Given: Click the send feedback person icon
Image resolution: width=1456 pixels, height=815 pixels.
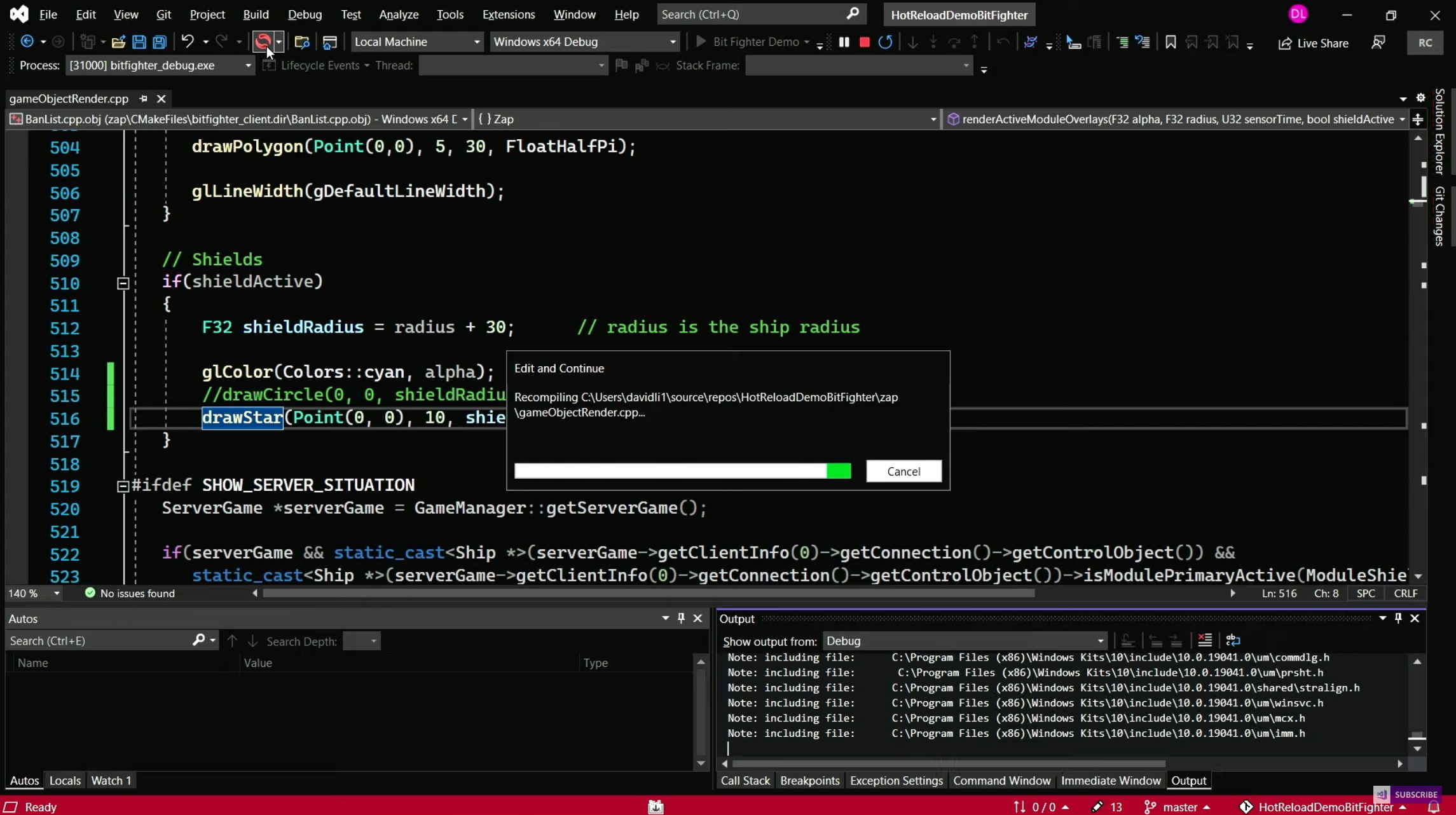Looking at the screenshot, I should (x=1378, y=43).
